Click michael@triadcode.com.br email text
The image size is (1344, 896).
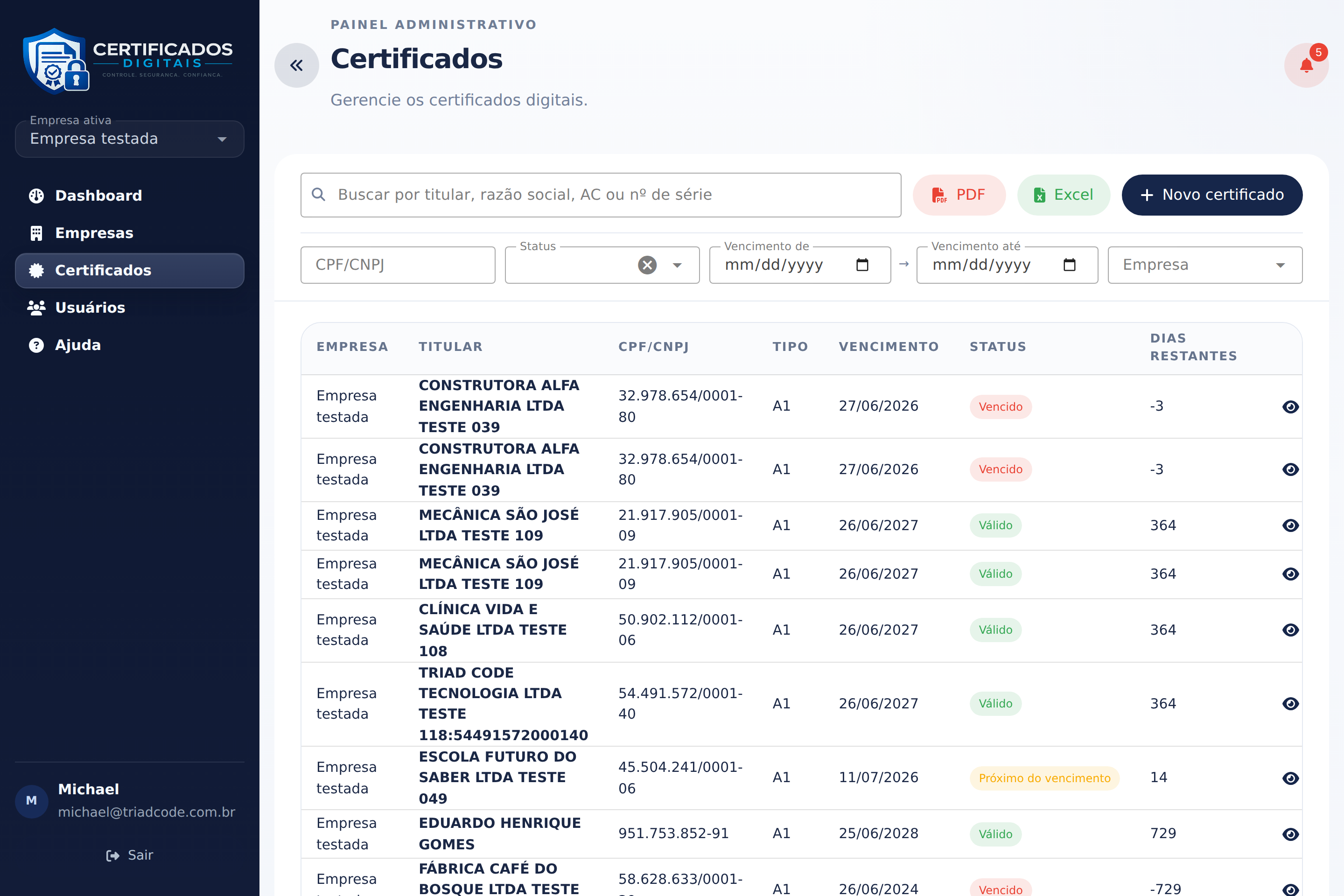pyautogui.click(x=146, y=812)
